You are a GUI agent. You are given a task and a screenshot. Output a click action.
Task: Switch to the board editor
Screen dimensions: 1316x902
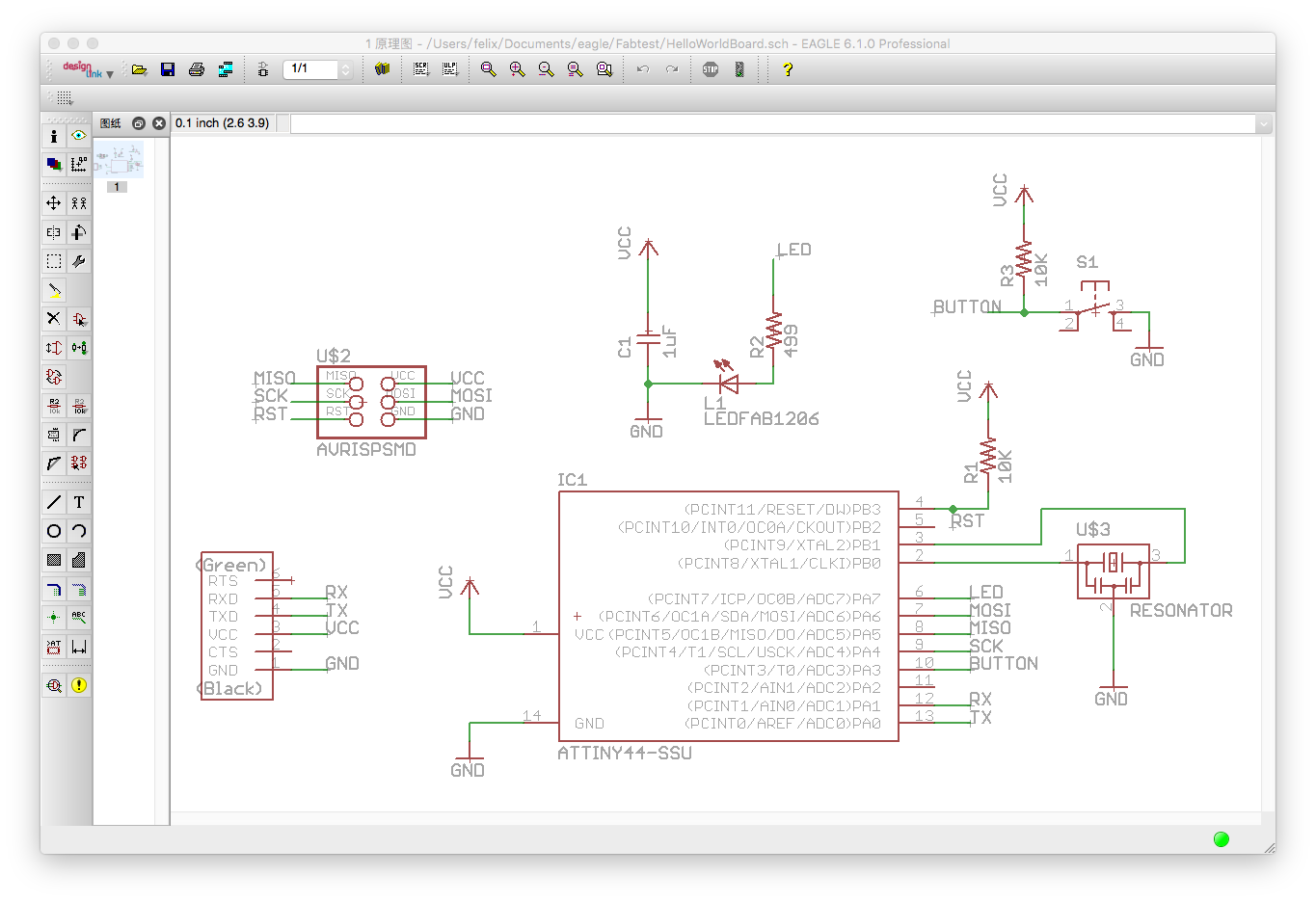(x=263, y=69)
